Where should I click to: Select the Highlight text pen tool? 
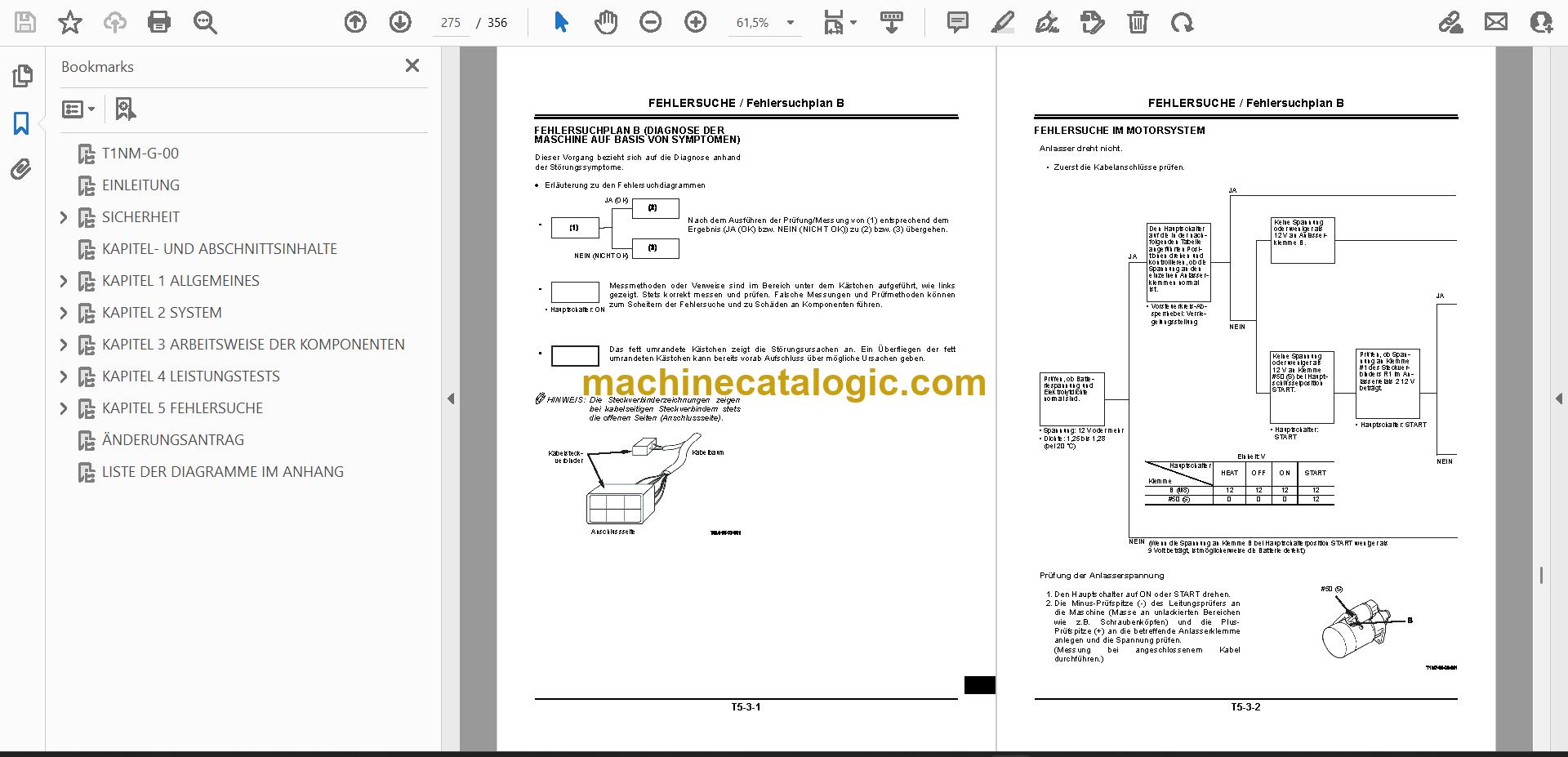tap(1002, 22)
